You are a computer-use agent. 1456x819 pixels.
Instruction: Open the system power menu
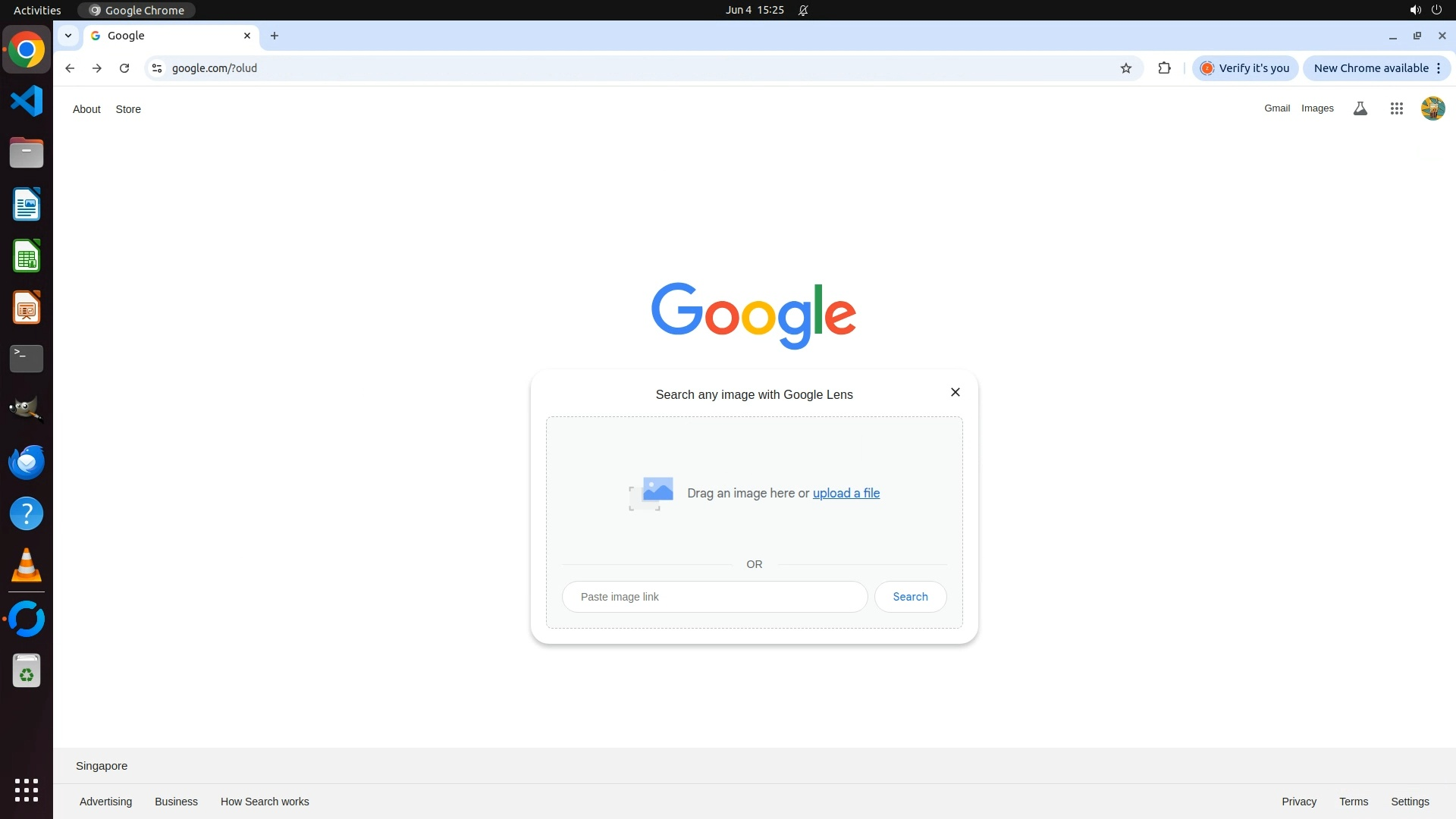pos(1436,10)
